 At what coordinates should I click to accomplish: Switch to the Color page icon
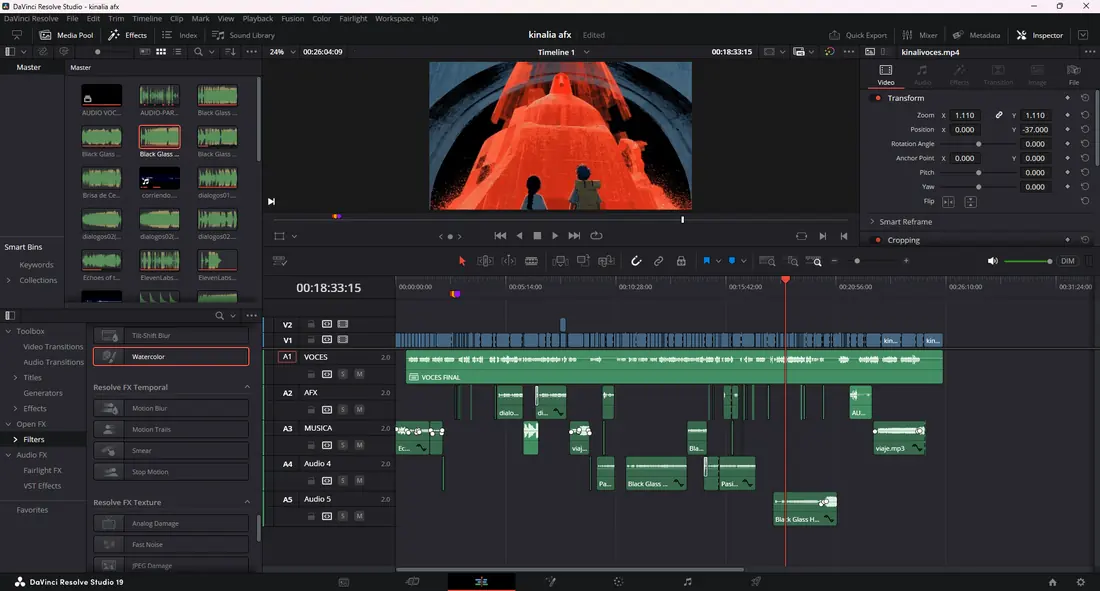point(618,582)
